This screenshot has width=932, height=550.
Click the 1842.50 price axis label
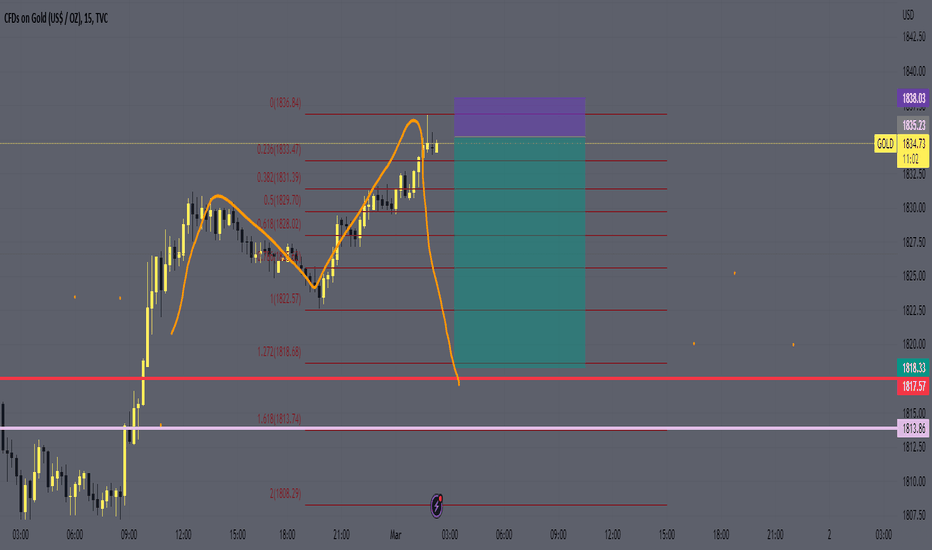(x=914, y=37)
